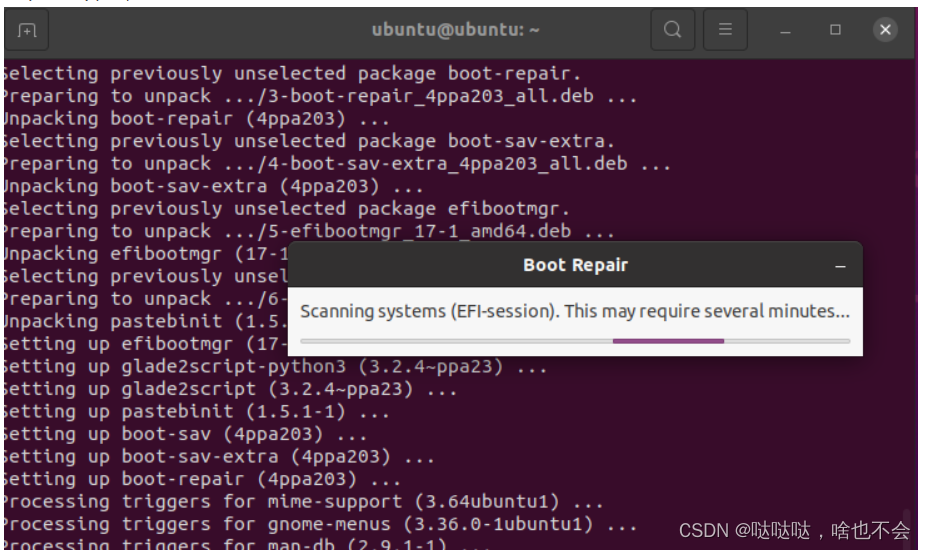Minimize the terminal window
This screenshot has width=927, height=550.
pyautogui.click(x=785, y=30)
